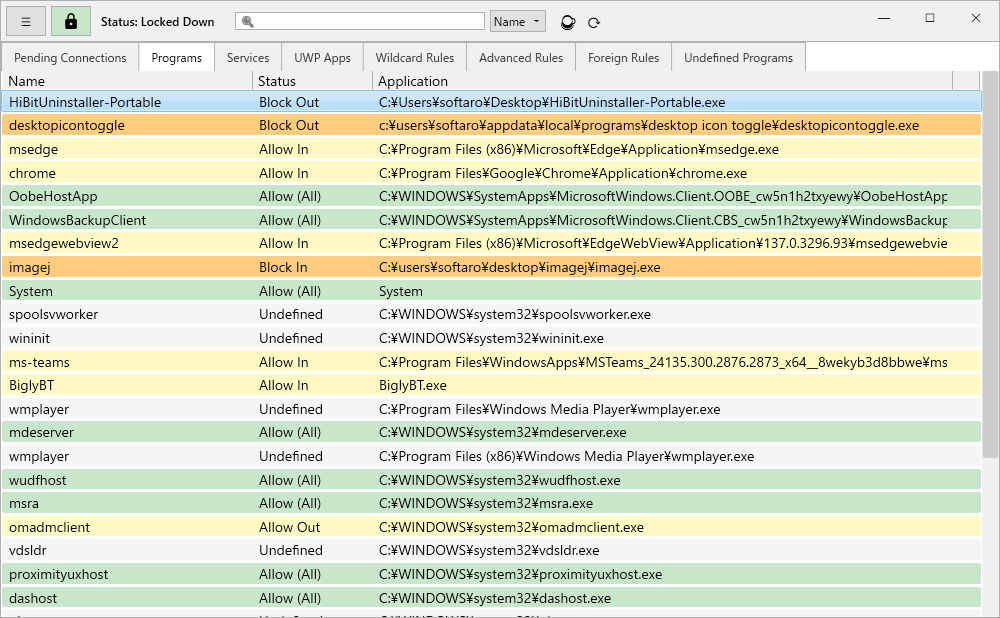Image resolution: width=1000 pixels, height=618 pixels.
Task: Click the msra.exe application path
Action: click(x=486, y=503)
